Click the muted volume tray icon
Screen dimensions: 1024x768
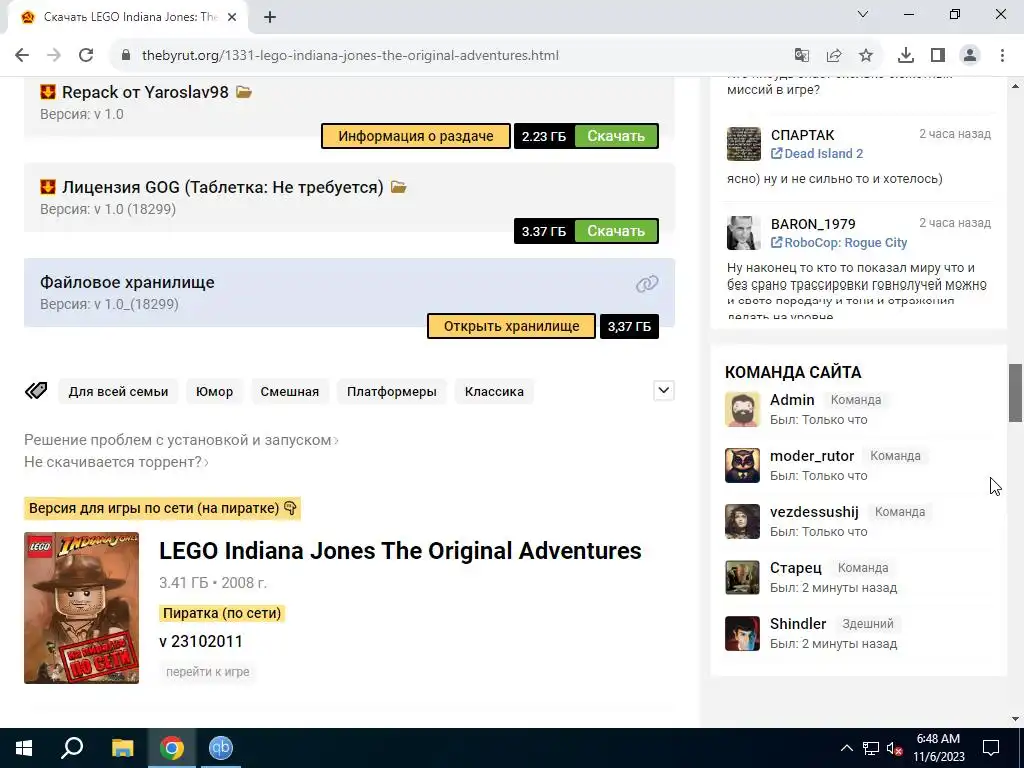[x=895, y=748]
